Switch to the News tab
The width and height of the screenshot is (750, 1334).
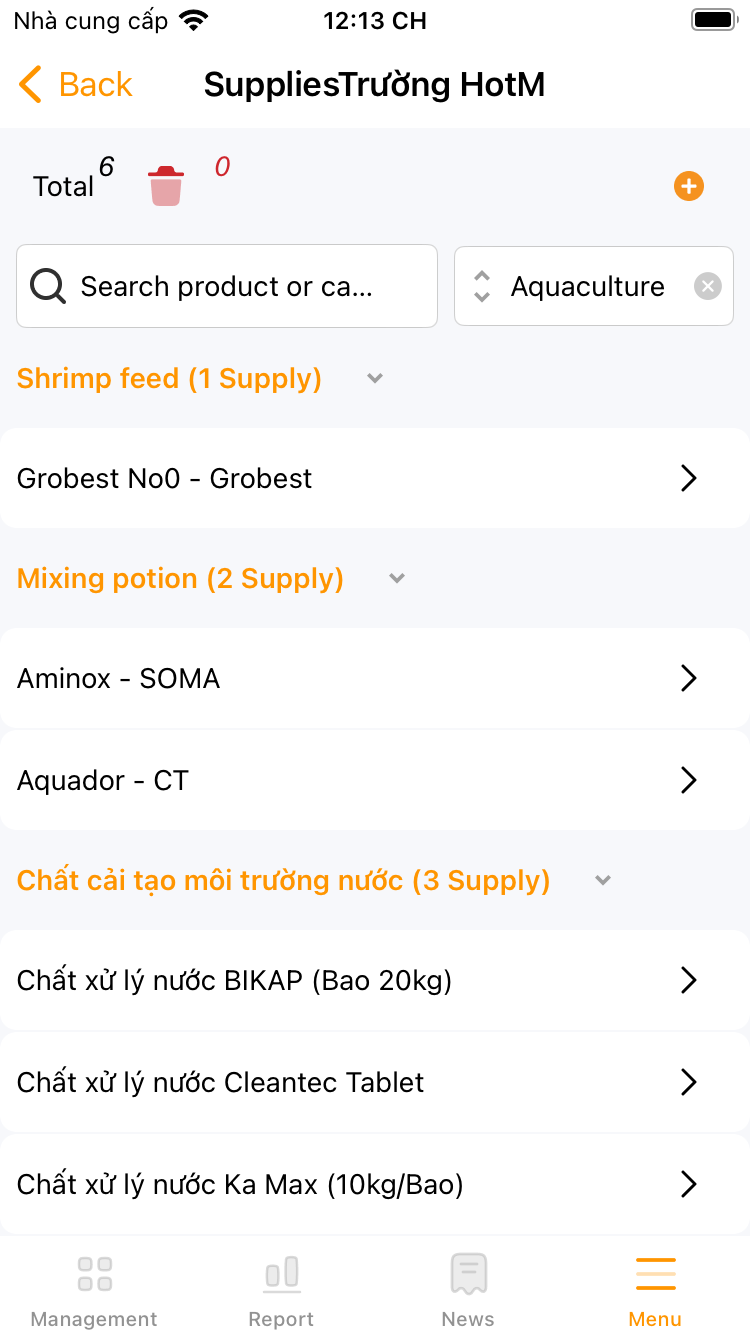coord(468,1290)
